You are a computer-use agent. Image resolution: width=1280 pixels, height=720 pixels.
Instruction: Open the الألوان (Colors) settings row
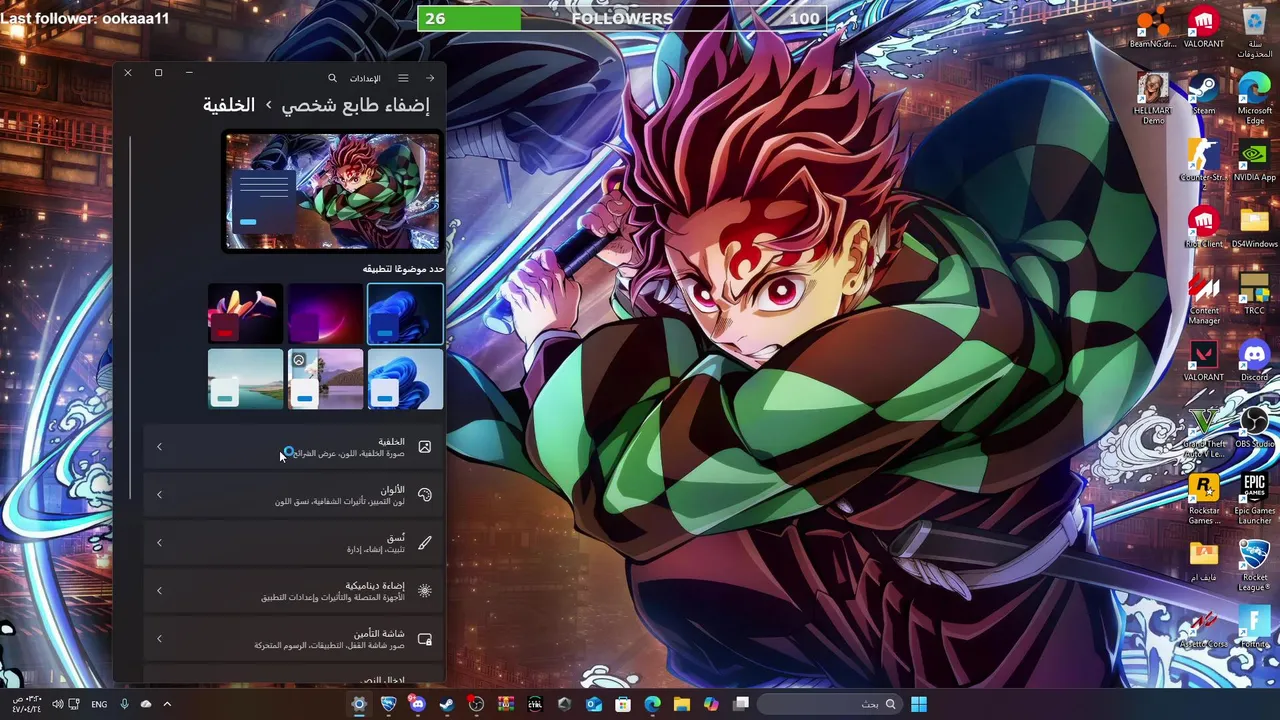294,495
